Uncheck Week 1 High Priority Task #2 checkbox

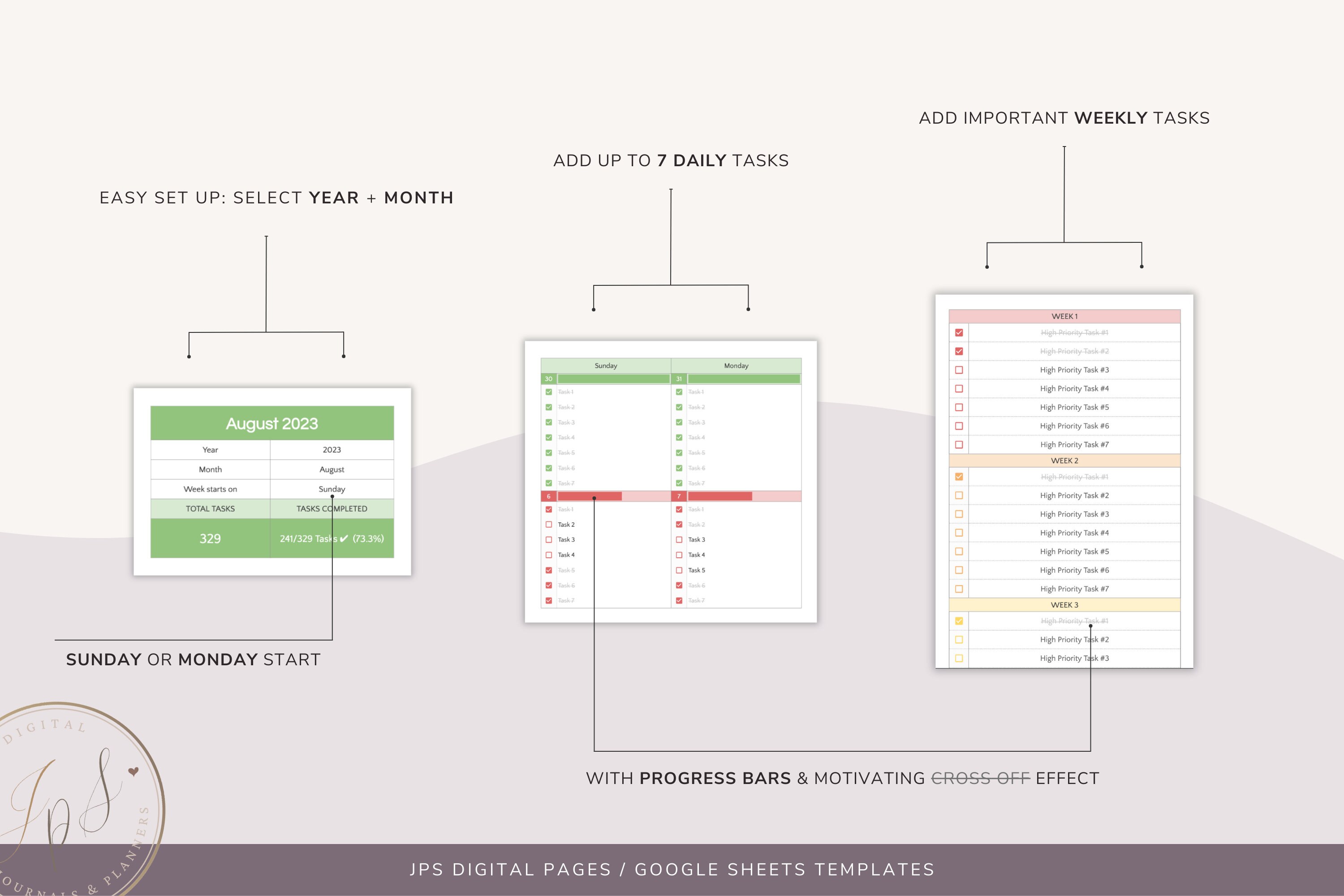point(959,351)
